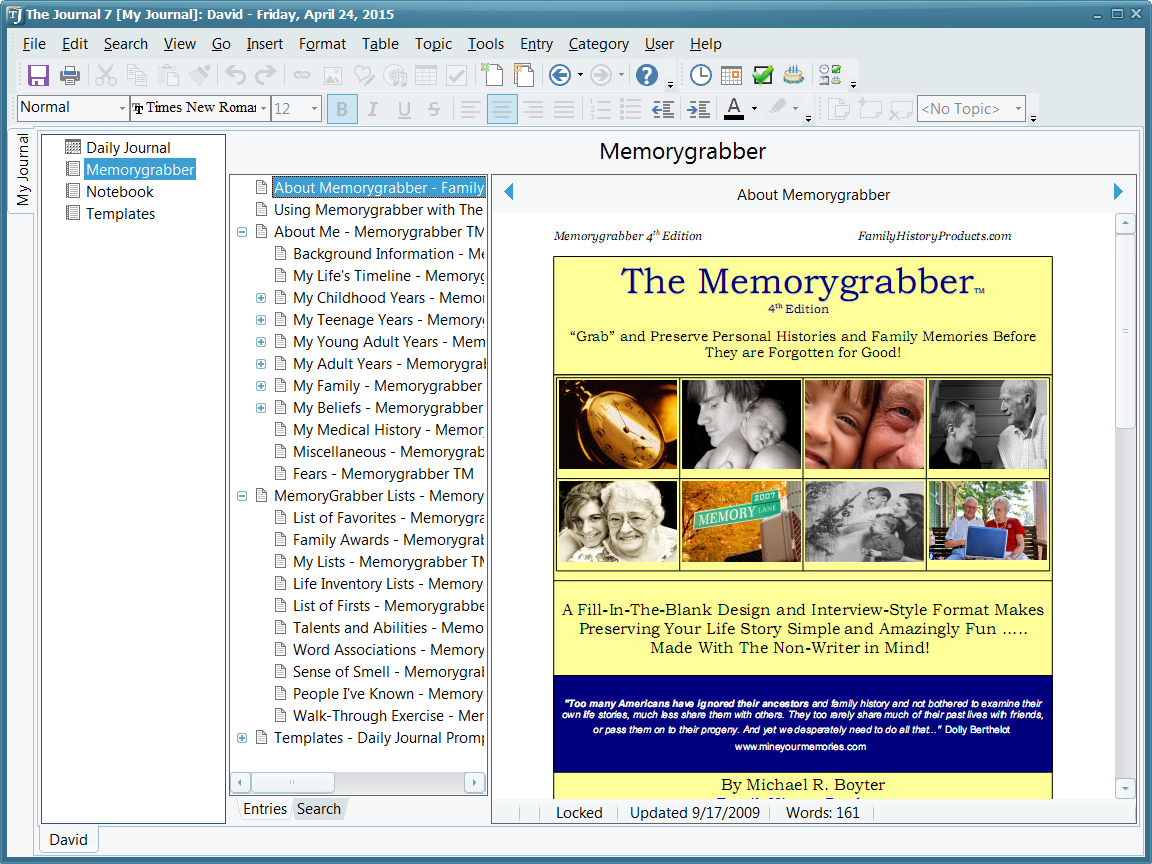Click the Print icon
1152x864 pixels.
70,75
